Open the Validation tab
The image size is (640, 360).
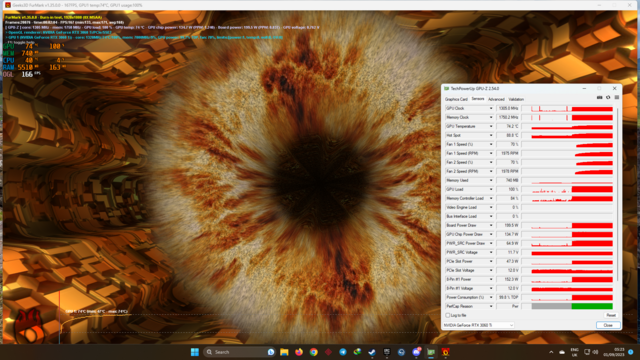516,99
